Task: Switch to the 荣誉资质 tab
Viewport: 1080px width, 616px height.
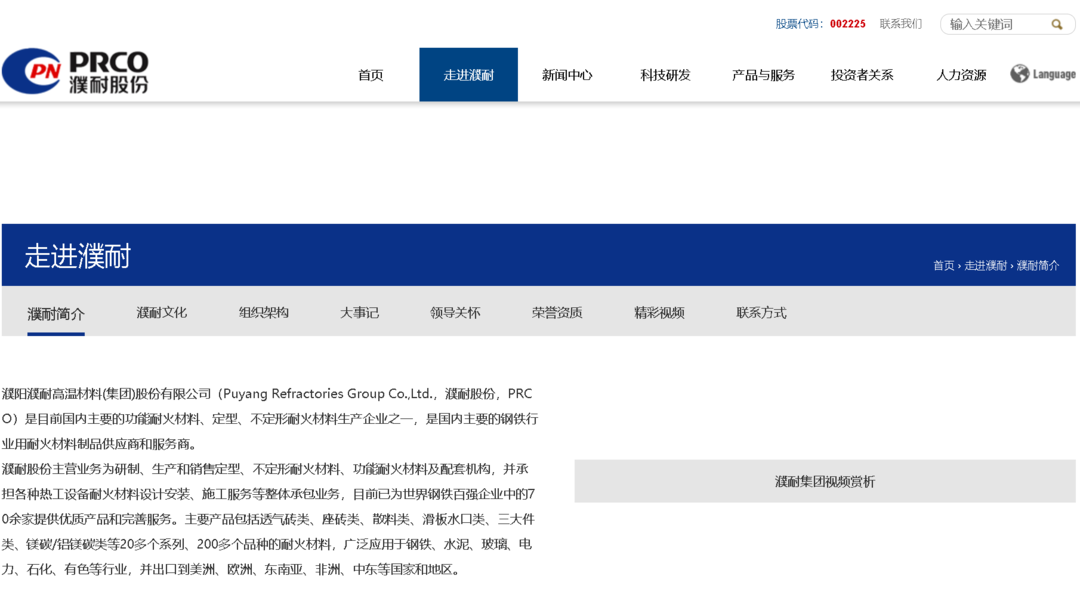Action: coord(557,313)
